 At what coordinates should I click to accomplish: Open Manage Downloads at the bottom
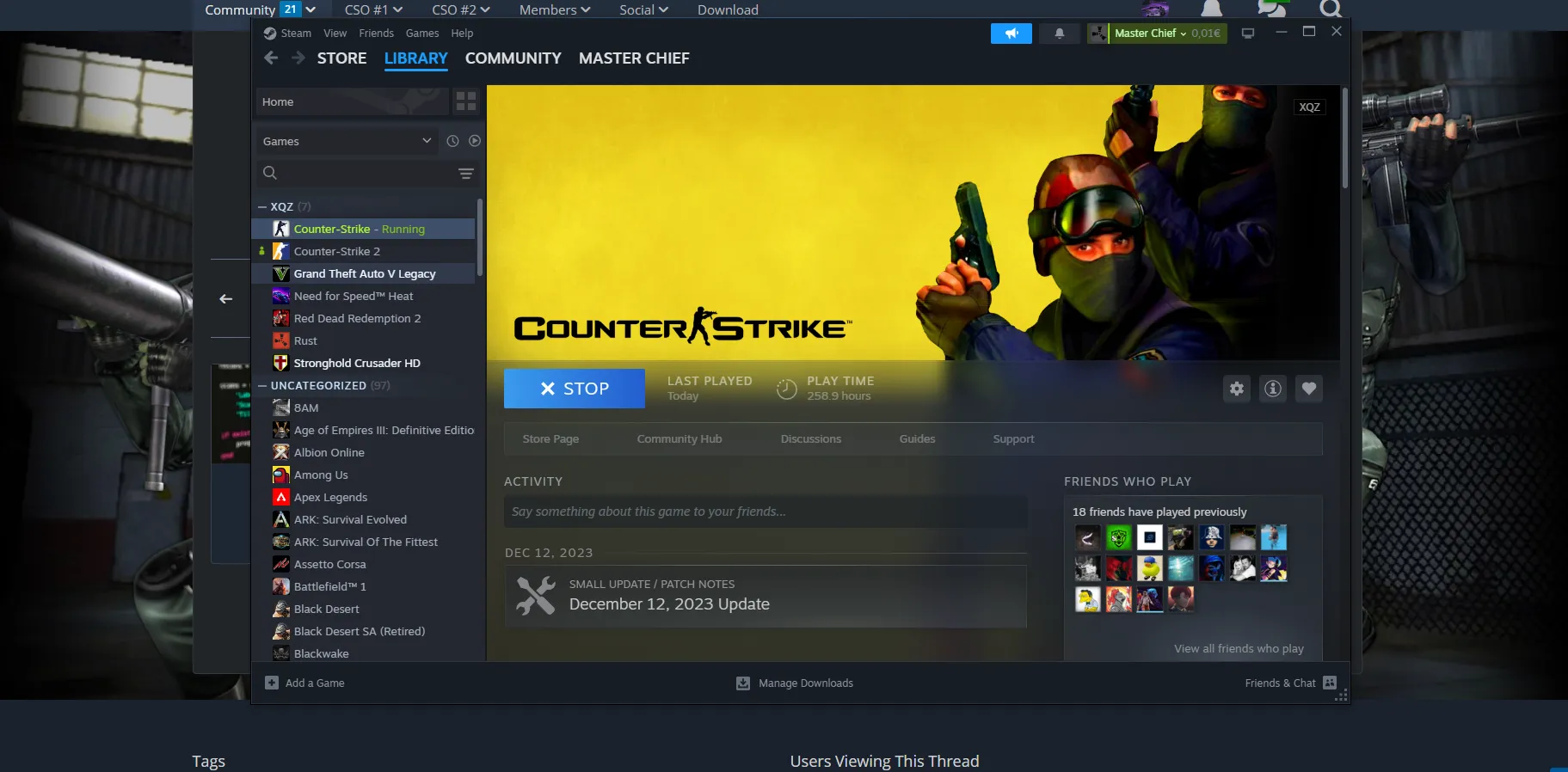795,683
